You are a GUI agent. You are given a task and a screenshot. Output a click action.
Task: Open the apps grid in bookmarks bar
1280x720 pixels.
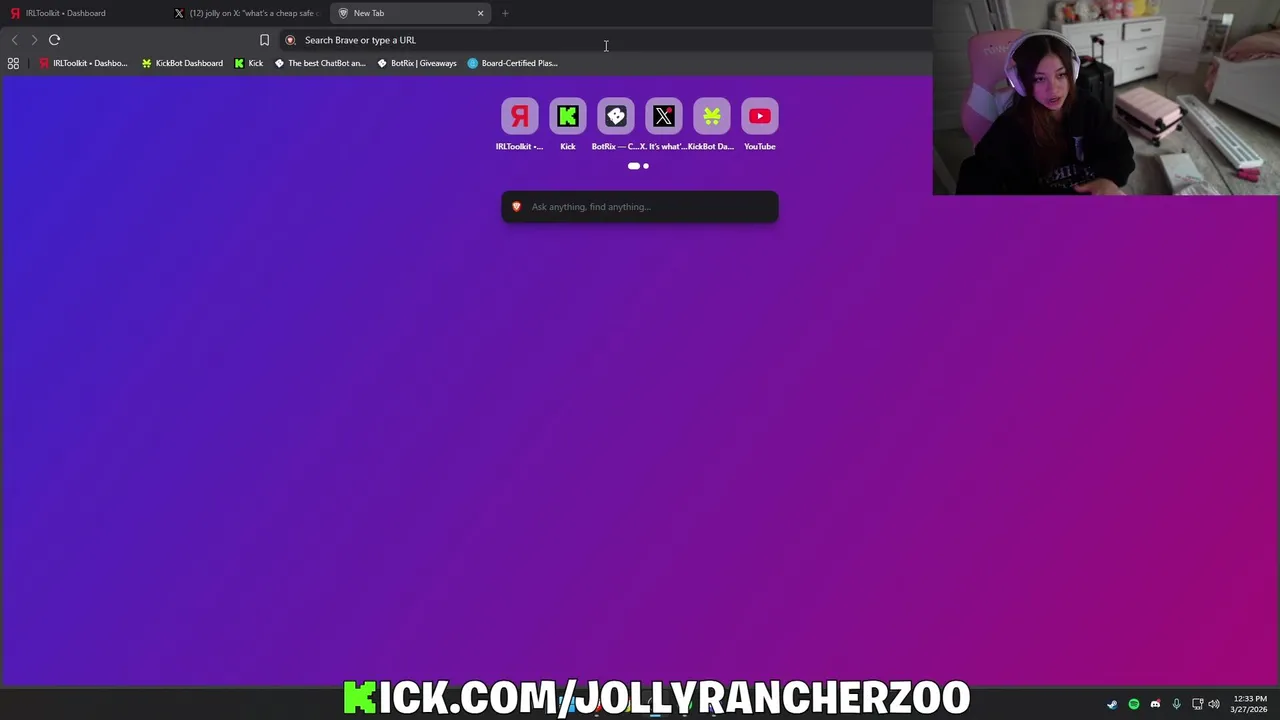(13, 63)
